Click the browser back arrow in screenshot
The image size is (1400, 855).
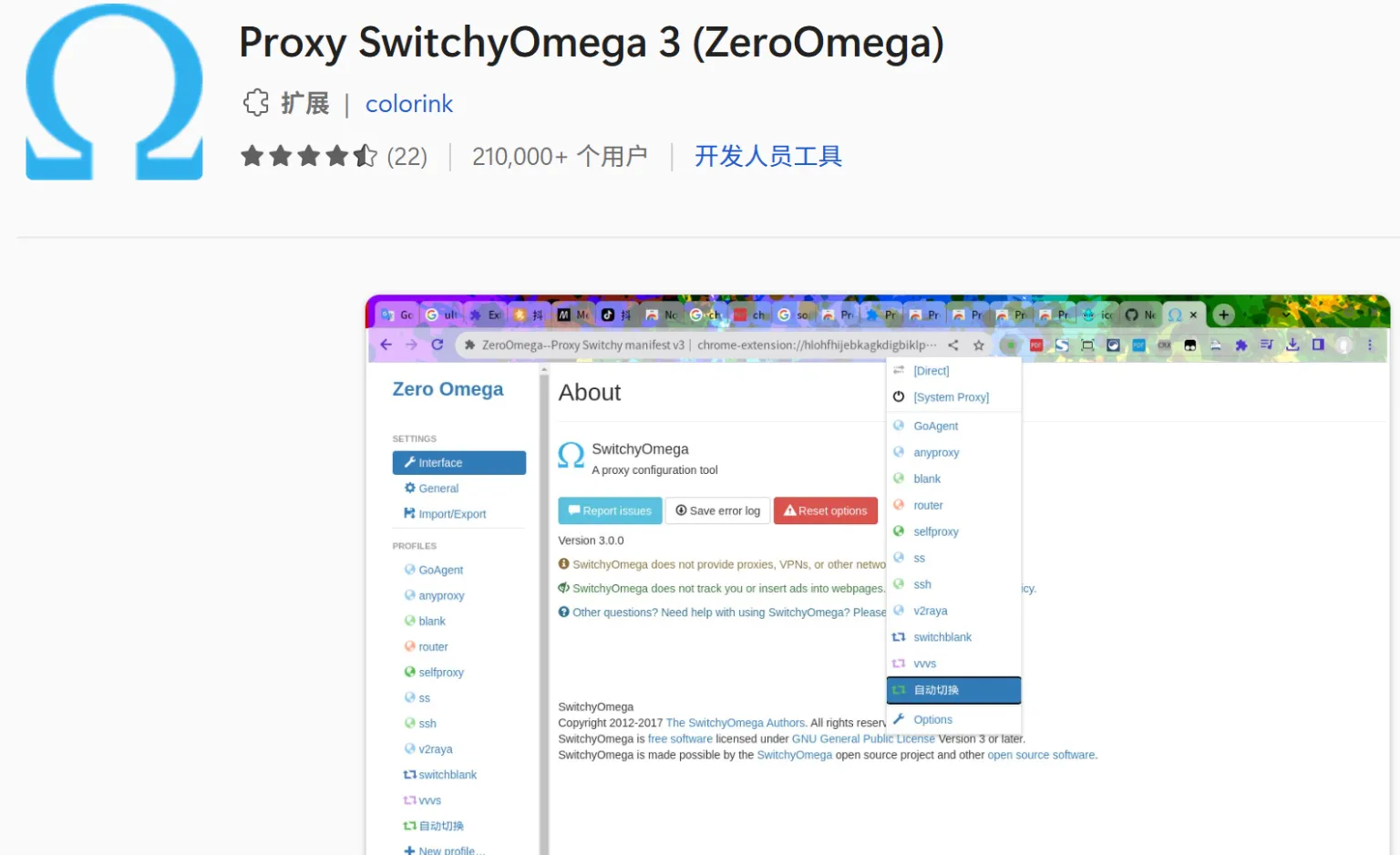tap(386, 345)
